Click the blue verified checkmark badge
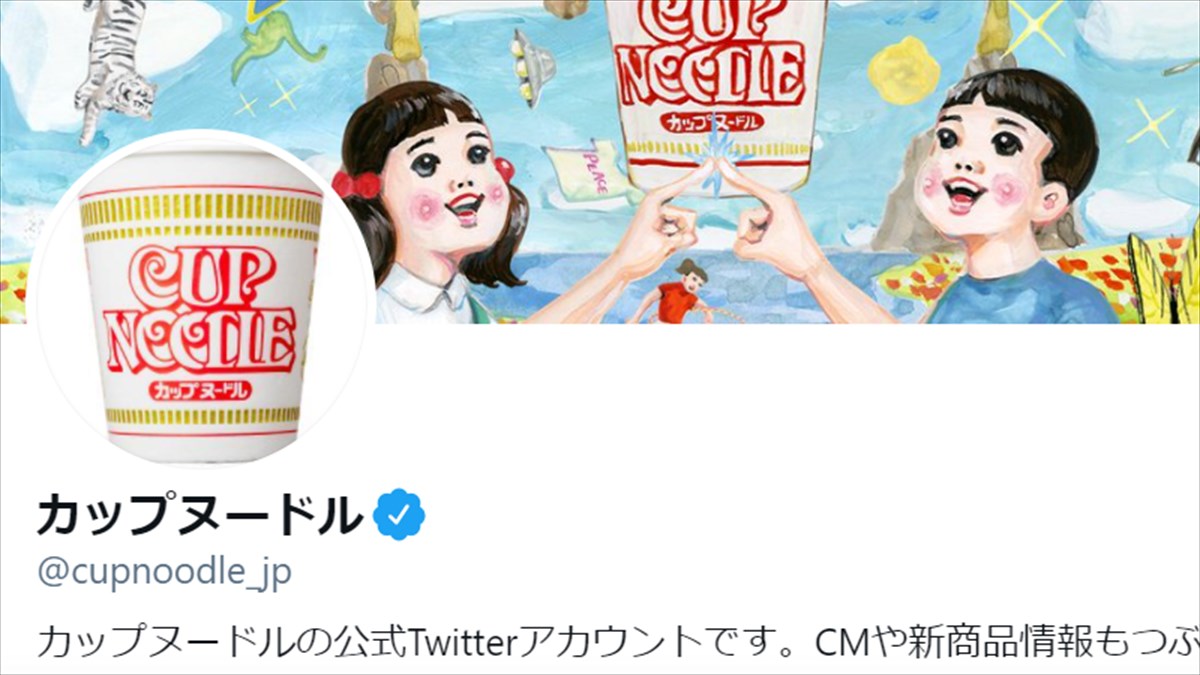 pos(399,515)
